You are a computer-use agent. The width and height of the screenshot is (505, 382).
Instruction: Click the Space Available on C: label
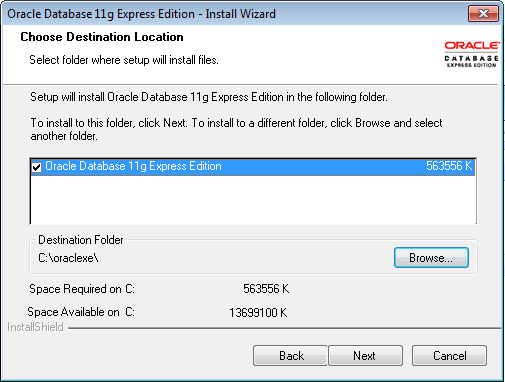point(81,312)
